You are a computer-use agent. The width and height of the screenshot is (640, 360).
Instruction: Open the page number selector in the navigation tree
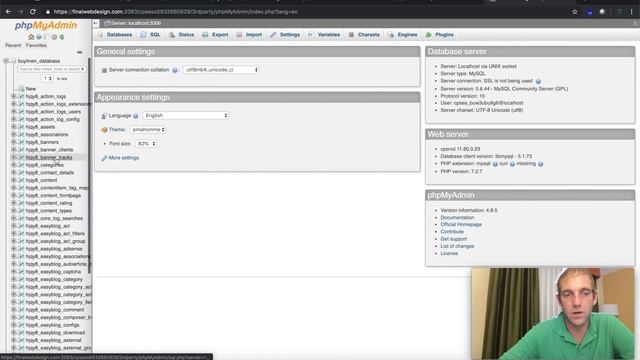(47, 78)
